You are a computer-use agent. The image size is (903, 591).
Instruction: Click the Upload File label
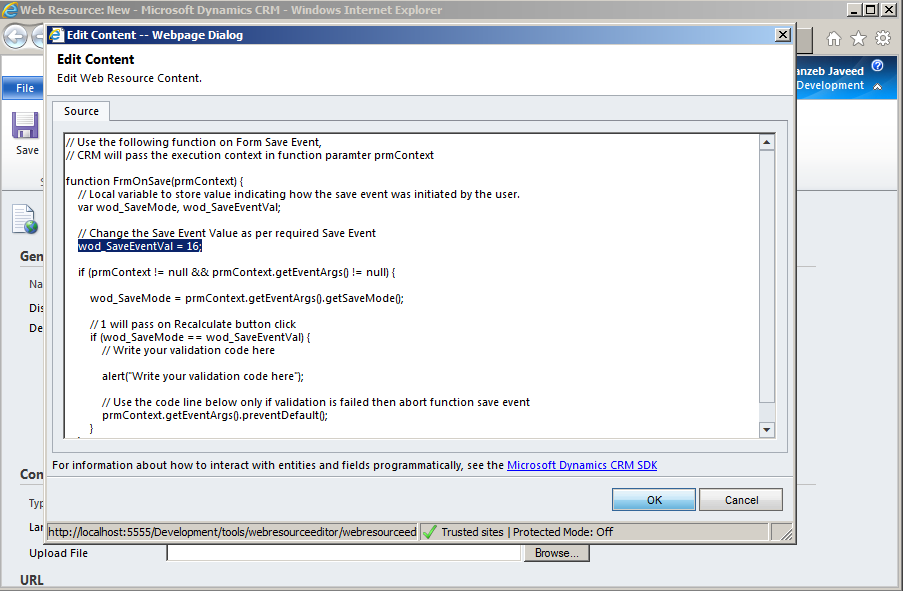click(x=59, y=553)
